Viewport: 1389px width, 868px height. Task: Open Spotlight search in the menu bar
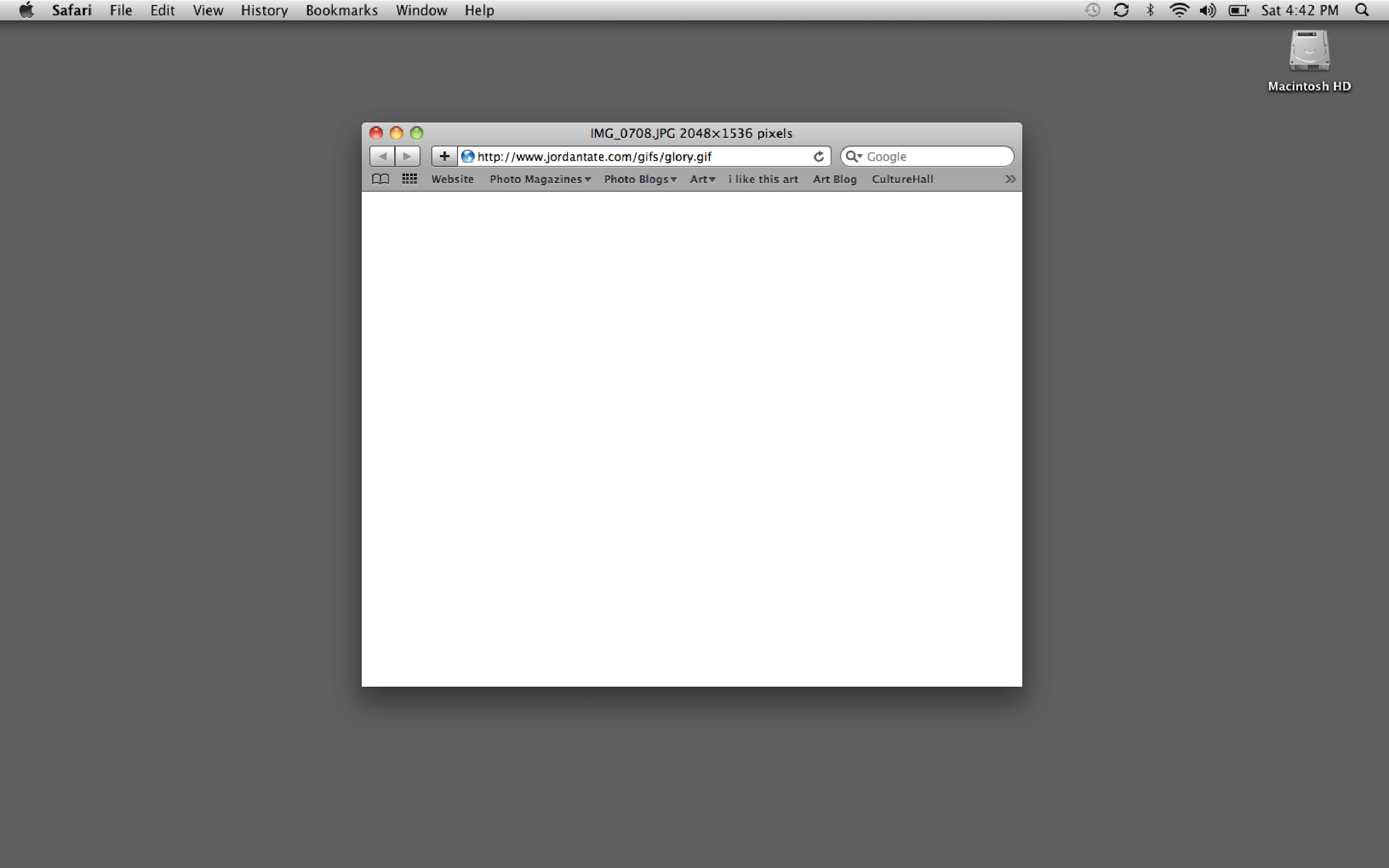[1361, 10]
